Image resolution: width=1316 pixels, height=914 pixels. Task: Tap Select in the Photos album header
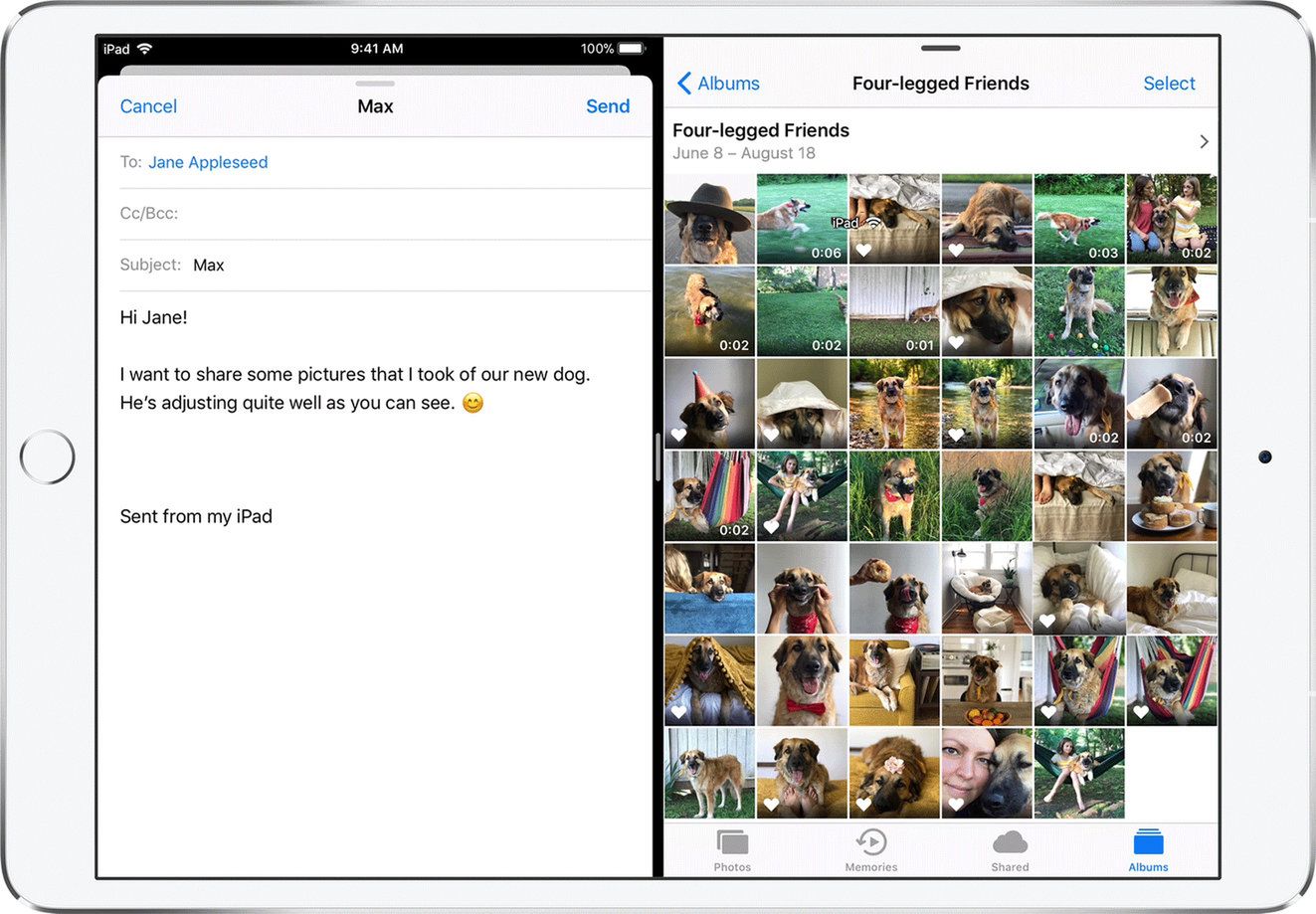(x=1169, y=84)
